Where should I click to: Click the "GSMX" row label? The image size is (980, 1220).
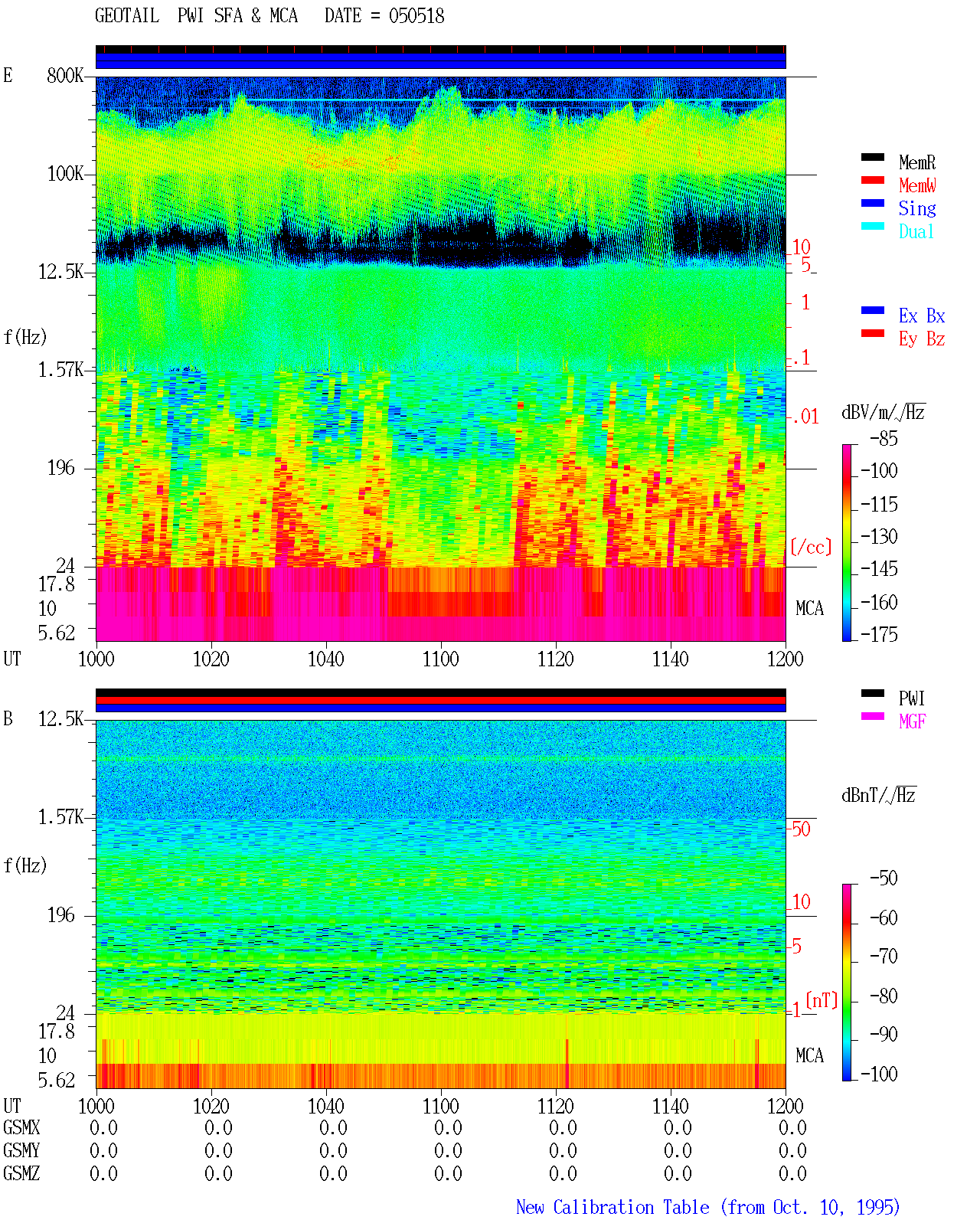[21, 1127]
